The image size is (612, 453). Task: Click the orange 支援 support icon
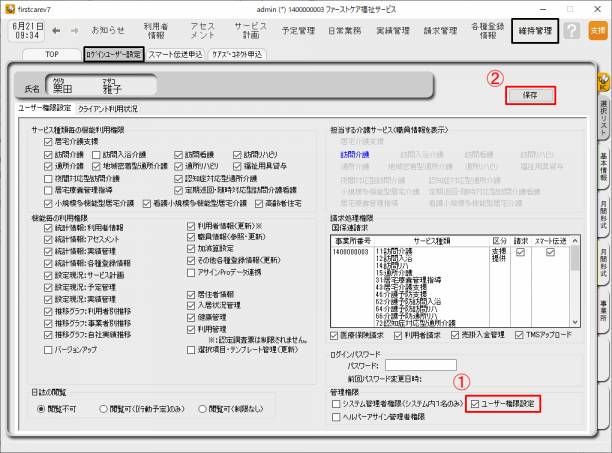pos(596,31)
